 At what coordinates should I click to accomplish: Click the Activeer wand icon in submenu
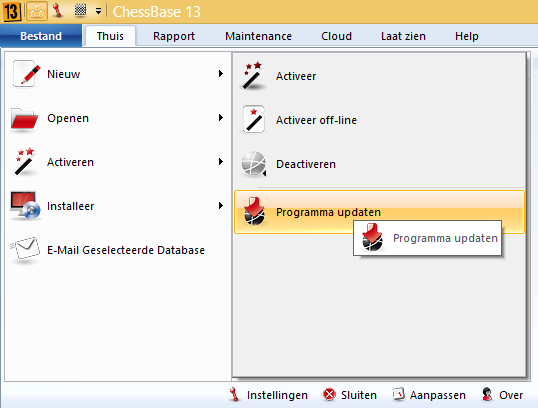(x=253, y=75)
